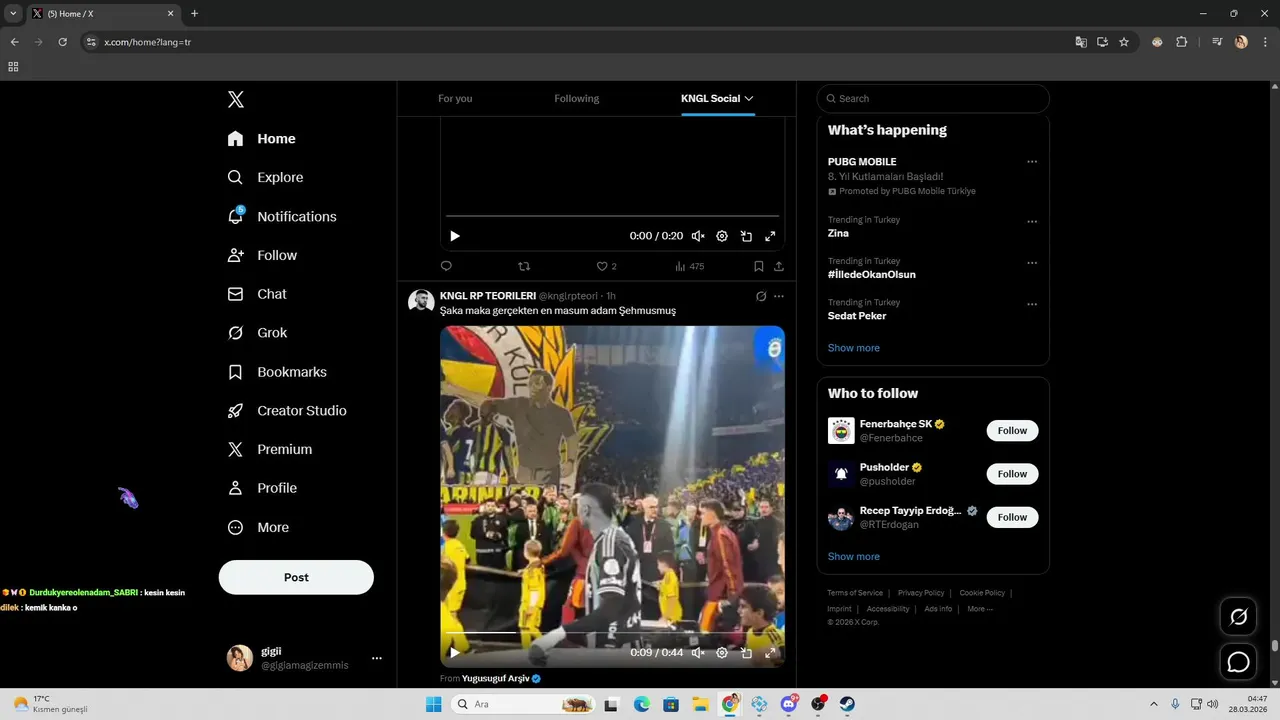
Task: View analytics showing 475 views
Action: click(x=689, y=266)
